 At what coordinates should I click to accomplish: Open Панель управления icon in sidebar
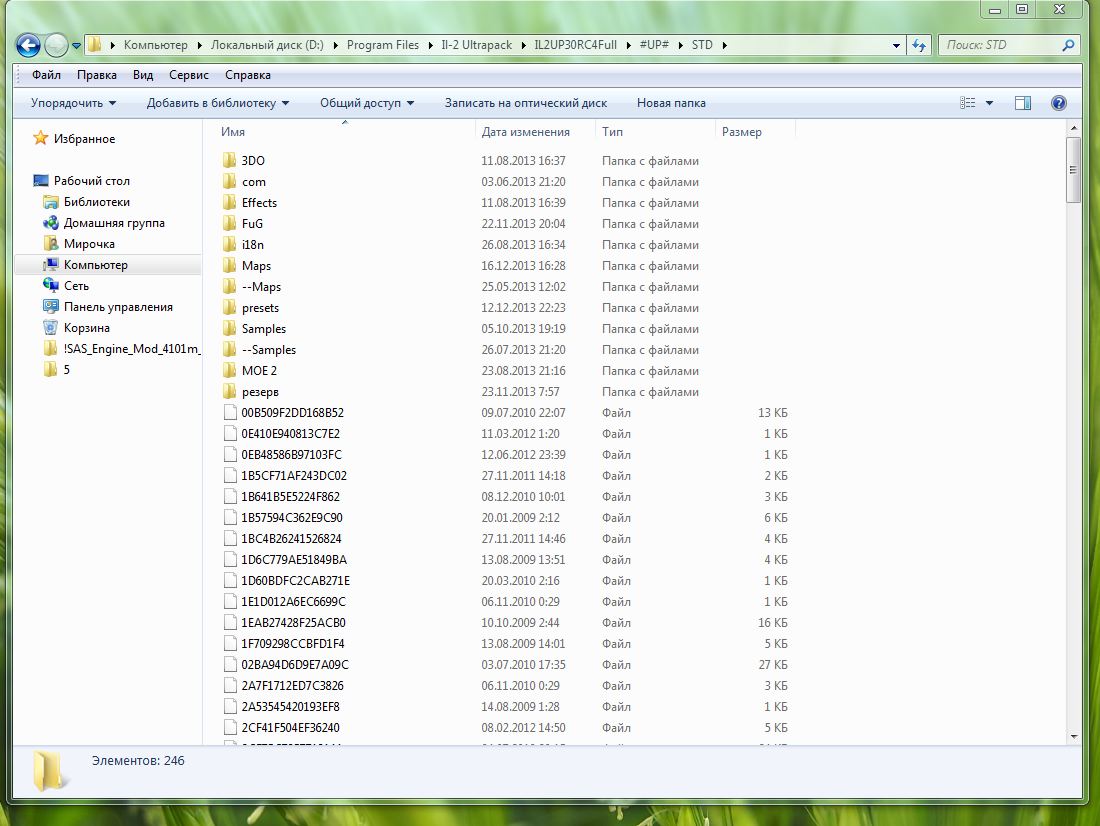[51, 307]
